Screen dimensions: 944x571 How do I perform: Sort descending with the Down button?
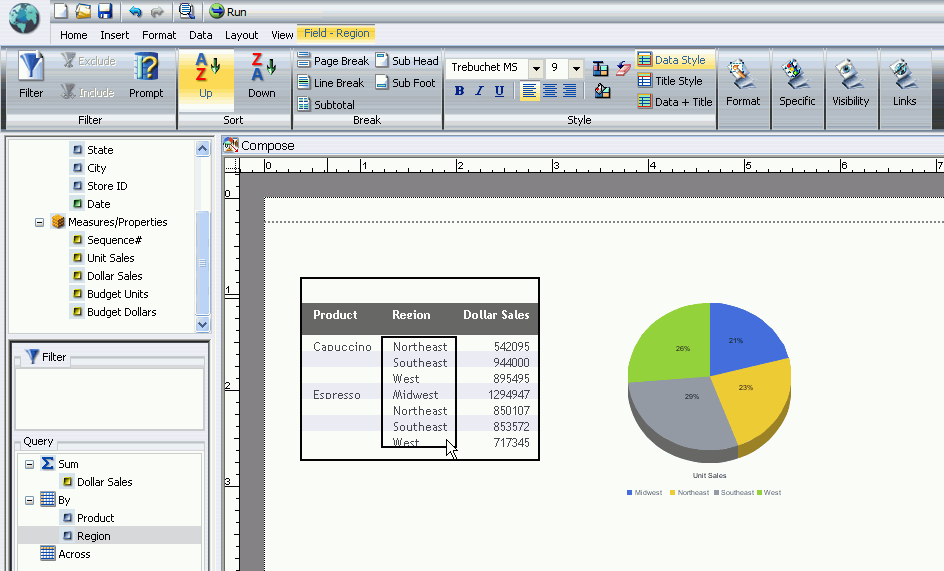[x=262, y=75]
